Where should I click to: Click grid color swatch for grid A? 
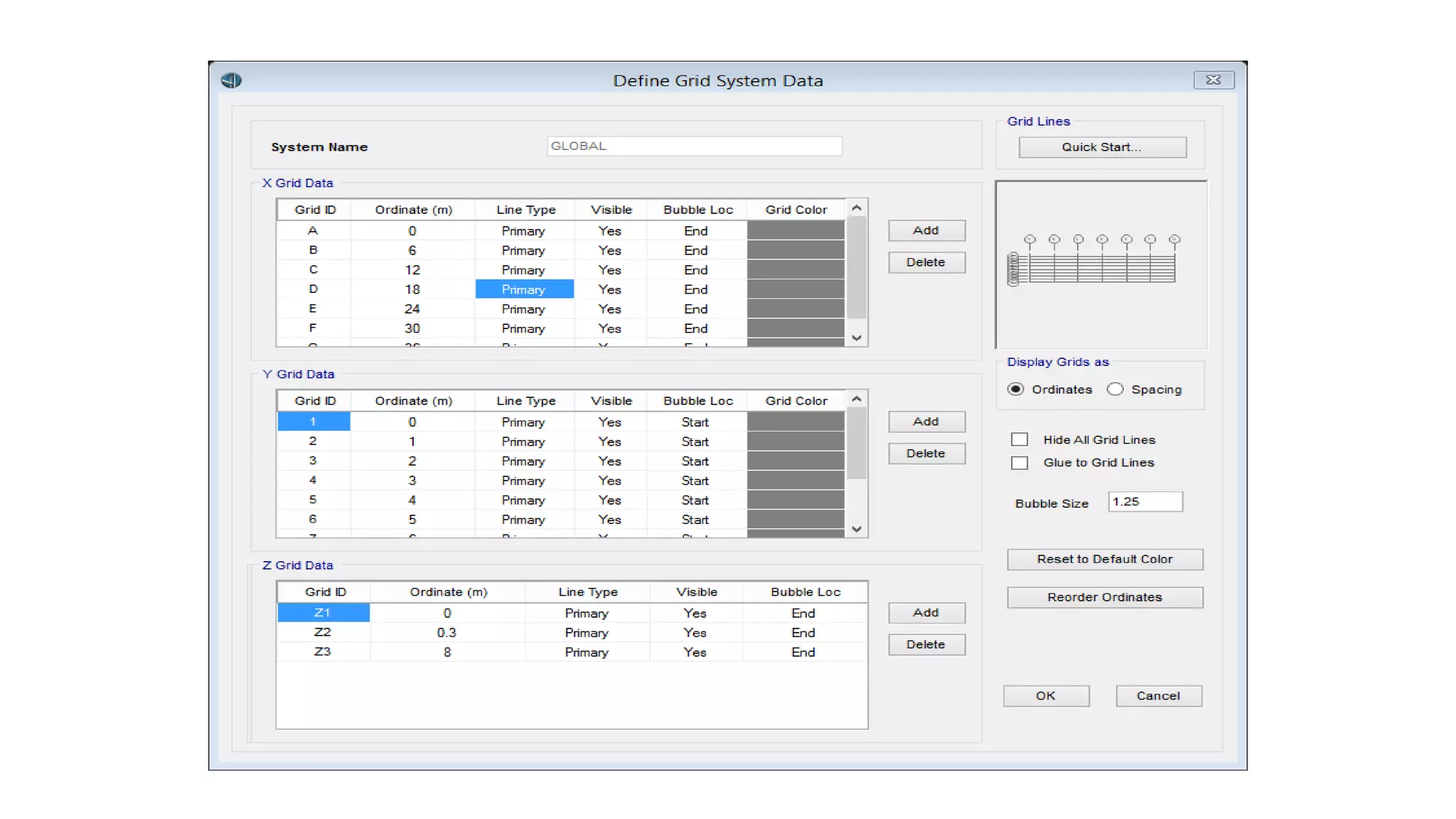click(x=796, y=231)
